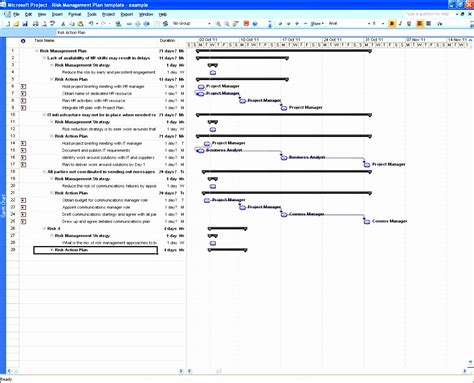This screenshot has height=383, width=474.
Task: Select the Business Analyst Gantt bar in row 16
Action: pyautogui.click(x=284, y=158)
